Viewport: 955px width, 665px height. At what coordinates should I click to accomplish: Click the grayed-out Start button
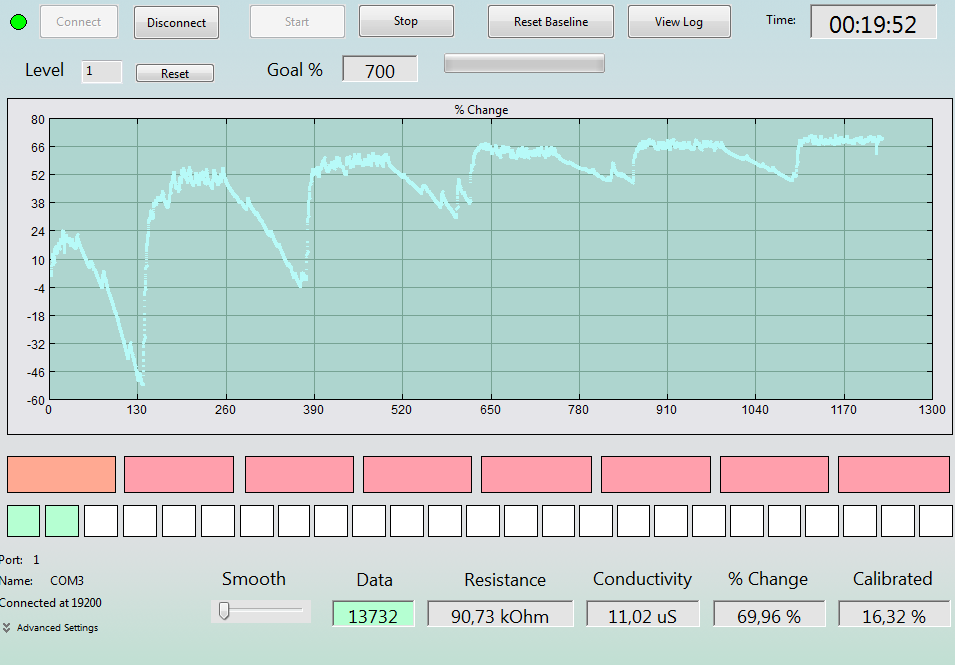tap(297, 22)
